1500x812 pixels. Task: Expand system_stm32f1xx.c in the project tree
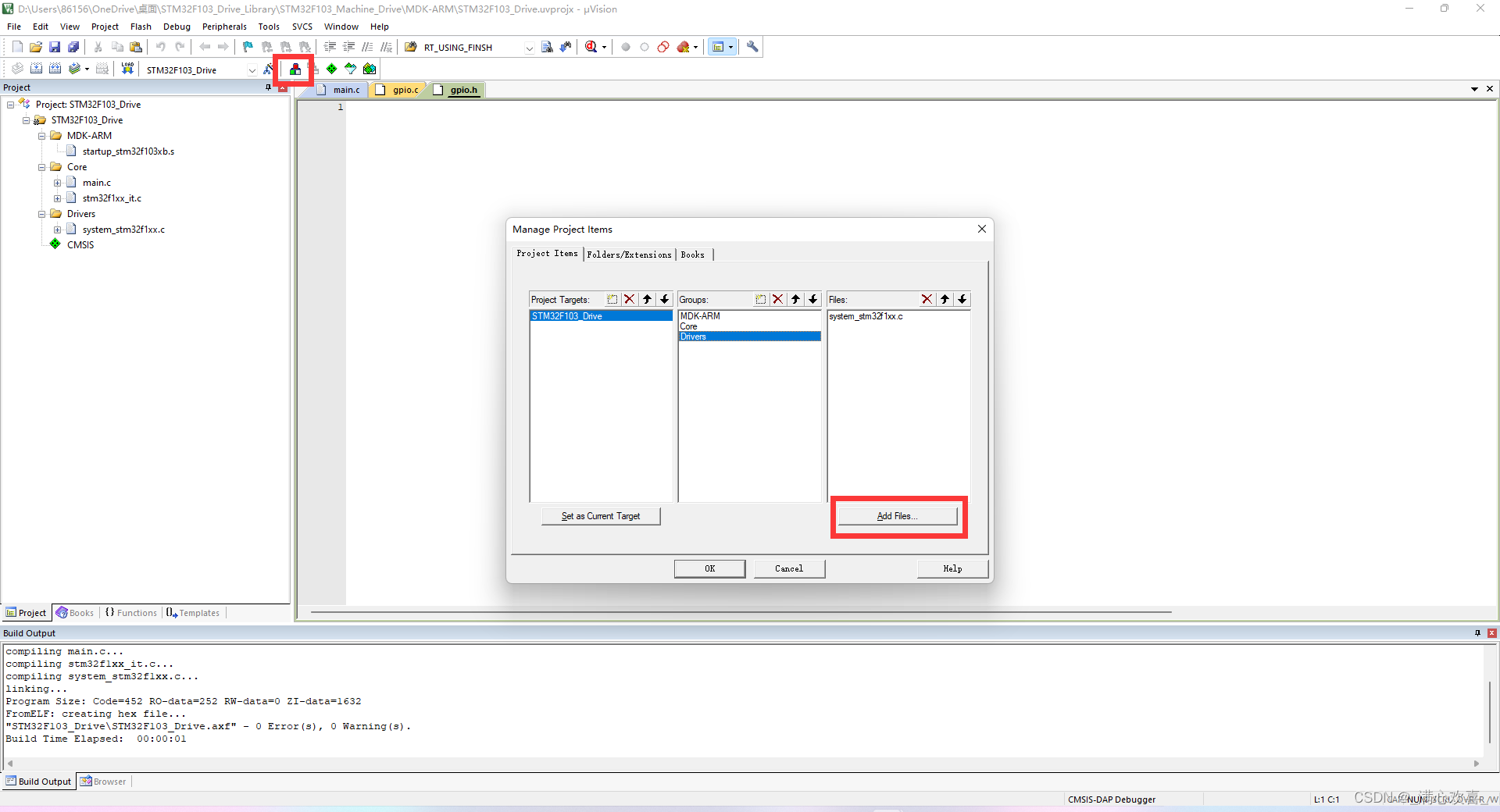58,230
